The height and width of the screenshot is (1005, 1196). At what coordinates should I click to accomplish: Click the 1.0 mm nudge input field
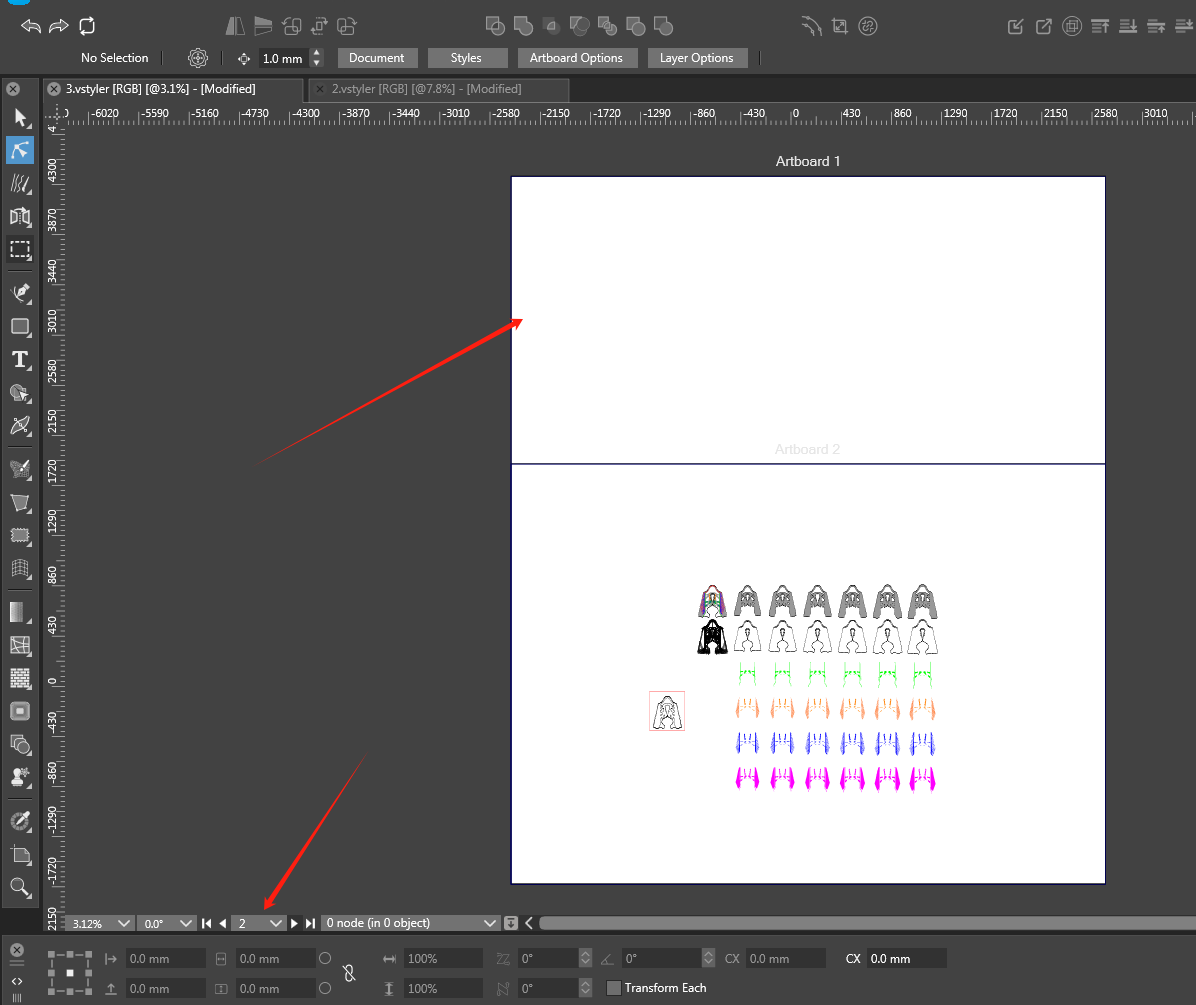pyautogui.click(x=283, y=59)
